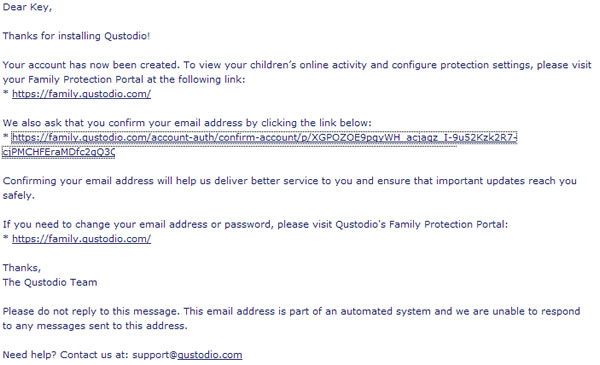Click the "We also ask that you confirm" line
600x365 pixels.
point(187,123)
